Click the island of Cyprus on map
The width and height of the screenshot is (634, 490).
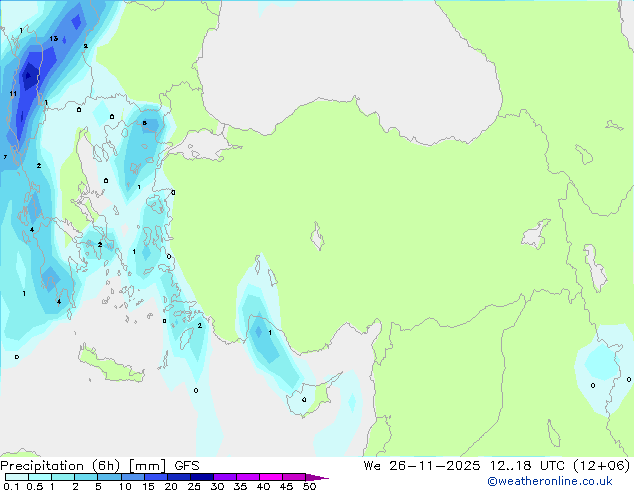point(313,395)
